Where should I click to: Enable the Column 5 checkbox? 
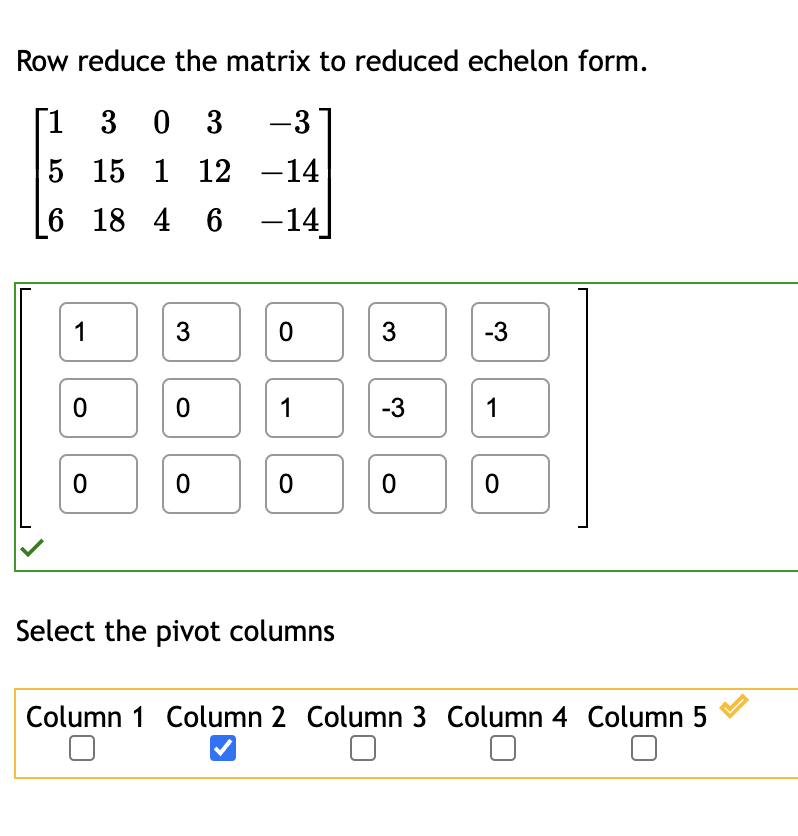[x=643, y=747]
